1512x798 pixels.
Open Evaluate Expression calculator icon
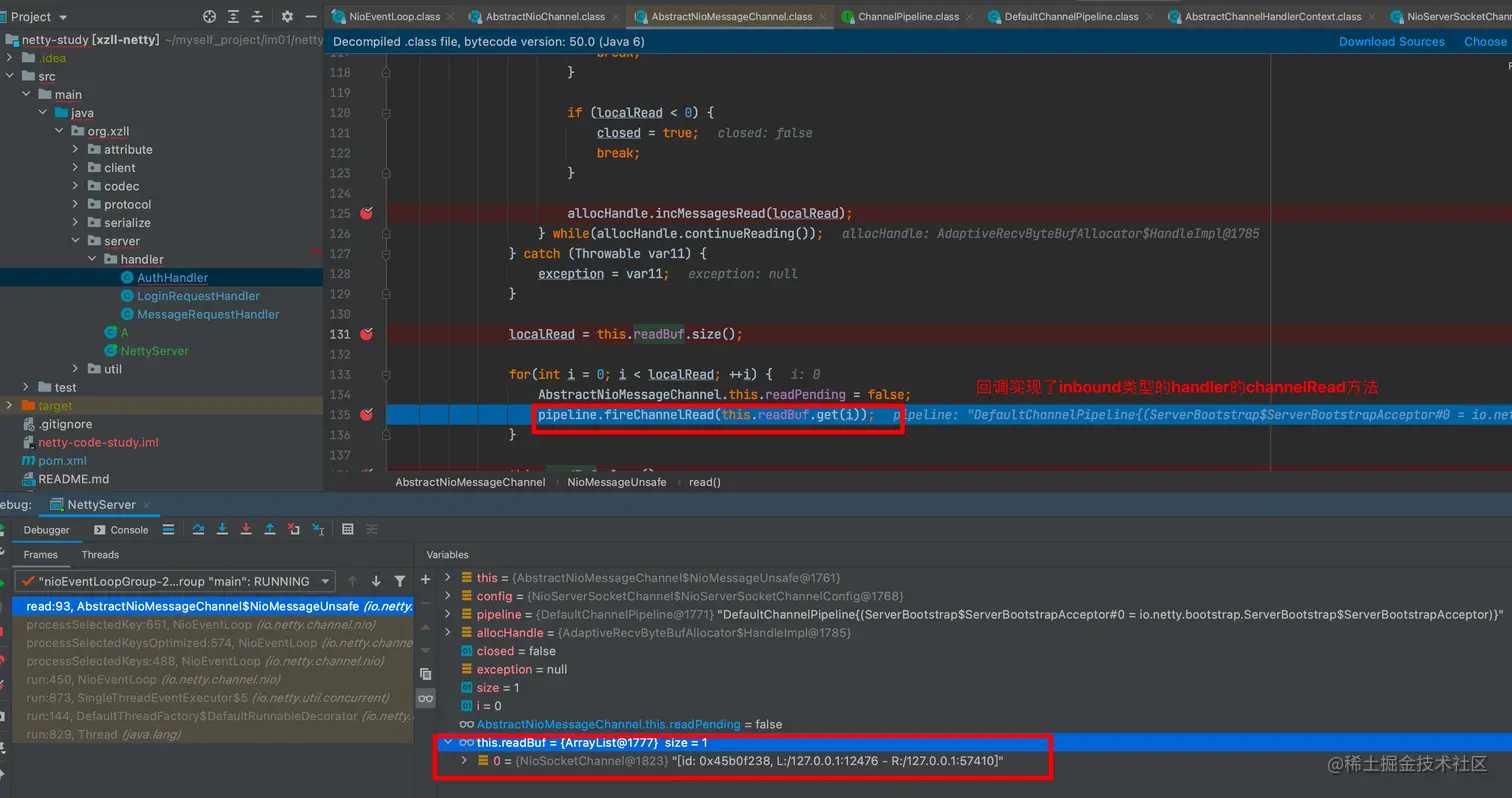pyautogui.click(x=348, y=529)
